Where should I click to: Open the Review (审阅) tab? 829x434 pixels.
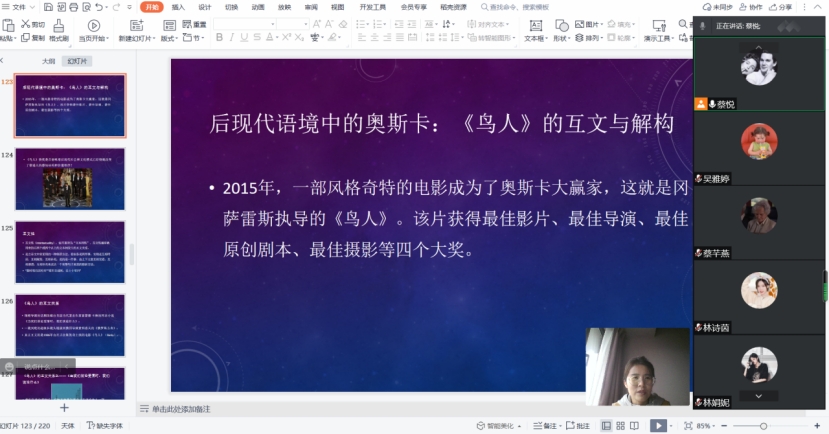(x=311, y=7)
